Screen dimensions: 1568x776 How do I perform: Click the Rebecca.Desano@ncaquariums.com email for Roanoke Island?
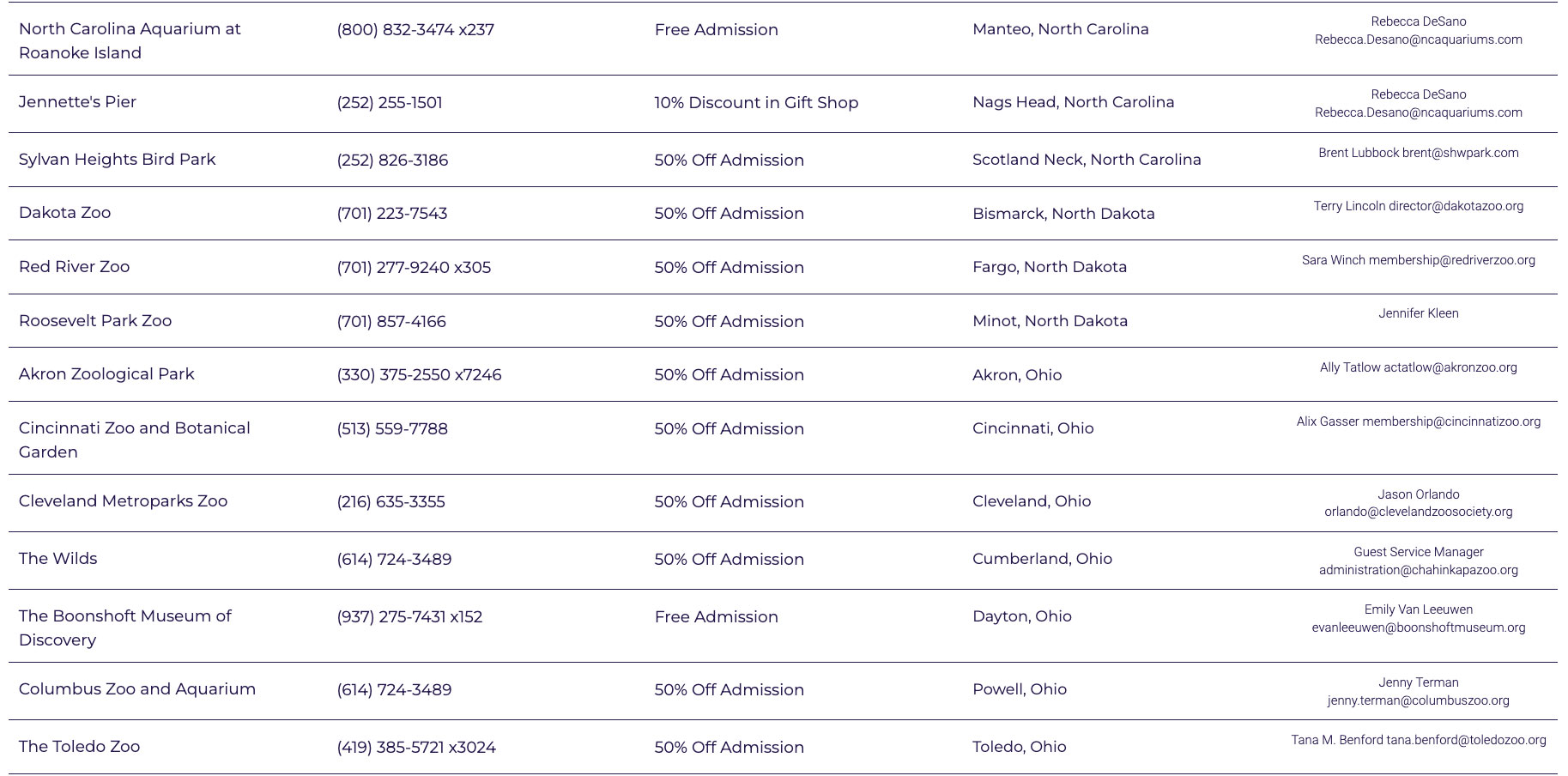(1418, 39)
